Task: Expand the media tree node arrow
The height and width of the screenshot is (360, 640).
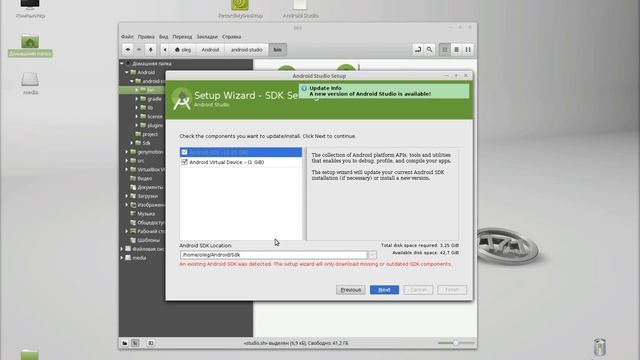Action: [122, 258]
